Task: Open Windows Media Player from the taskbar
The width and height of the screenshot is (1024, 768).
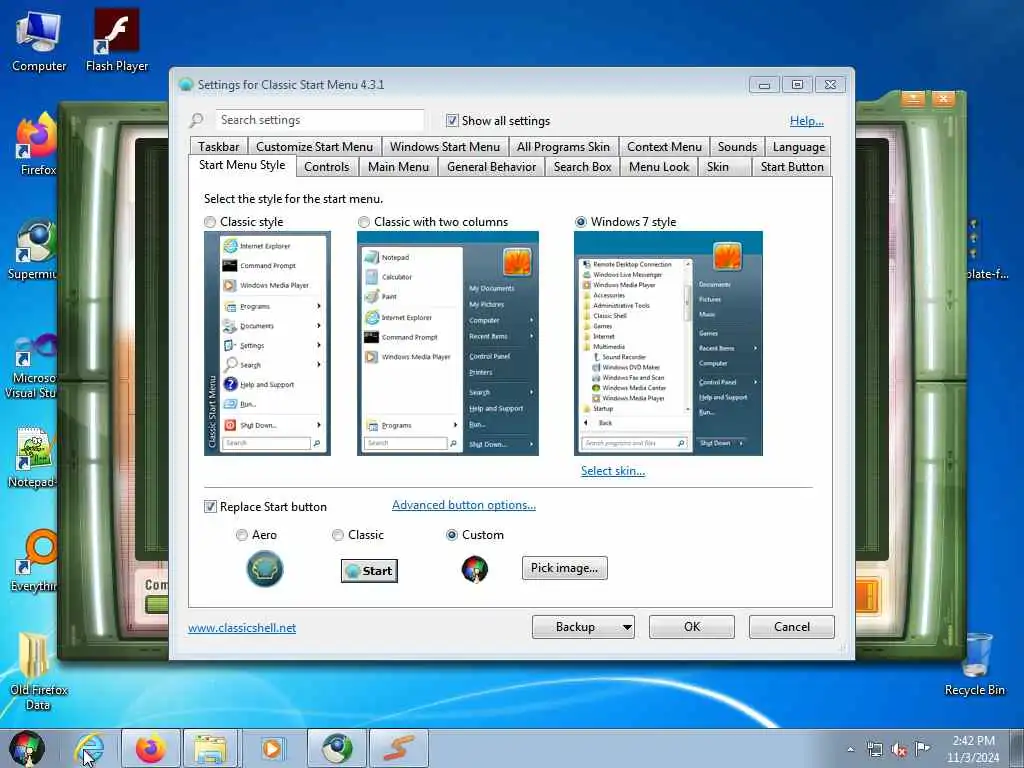Action: tap(272, 748)
